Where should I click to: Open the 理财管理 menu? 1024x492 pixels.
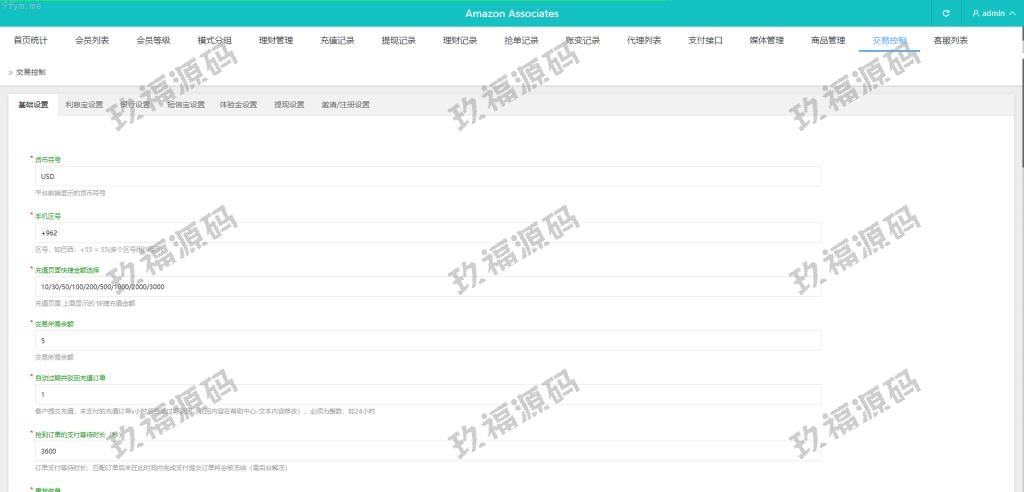[276, 41]
